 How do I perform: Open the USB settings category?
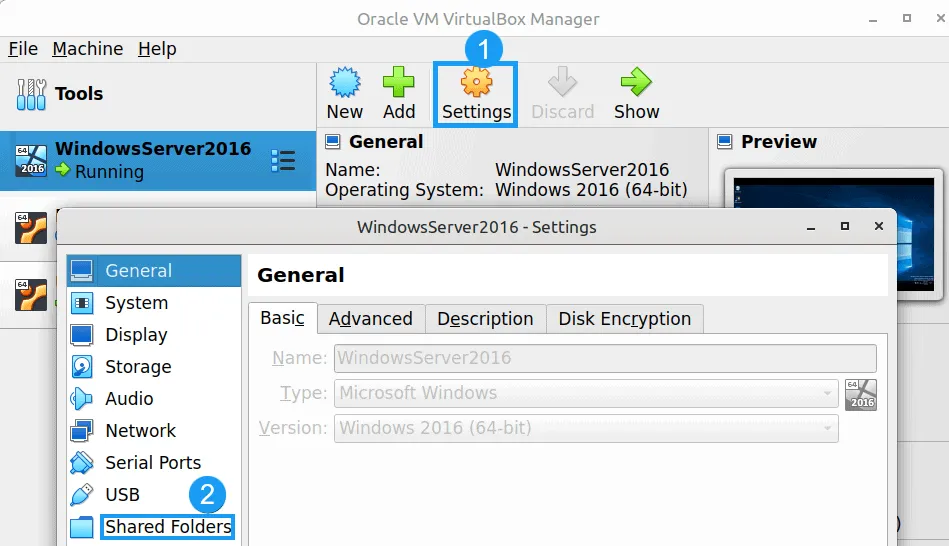point(154,495)
